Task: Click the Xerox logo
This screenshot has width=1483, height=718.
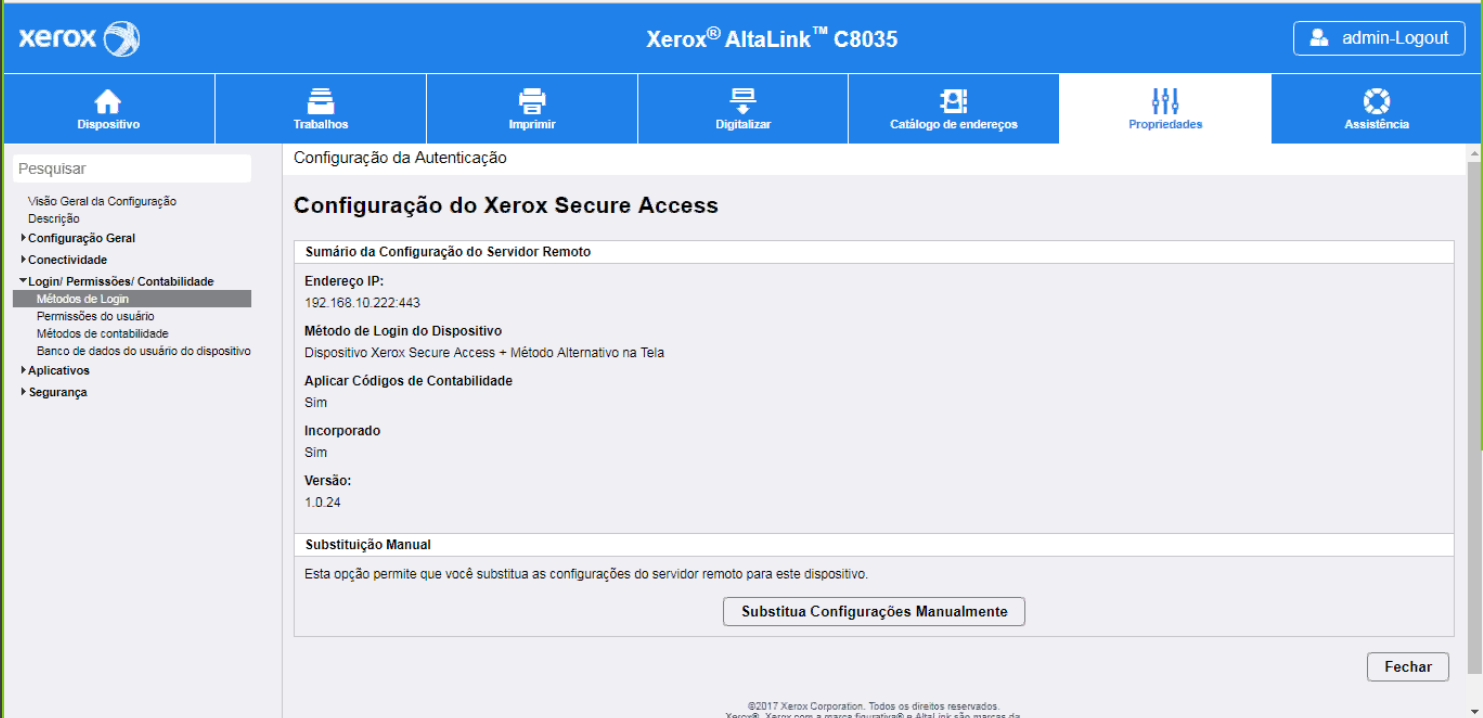Action: tap(80, 39)
